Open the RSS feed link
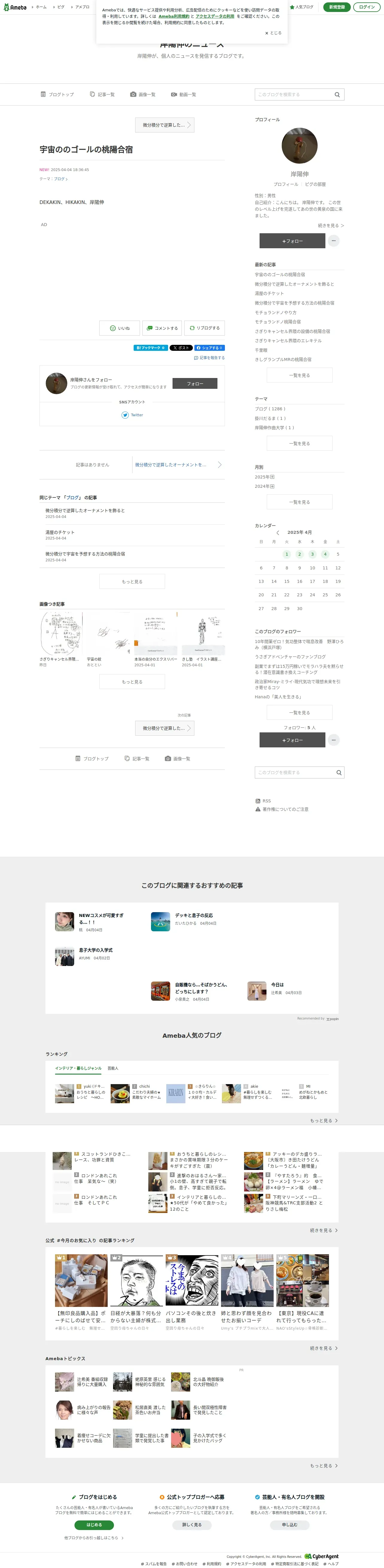The width and height of the screenshot is (384, 1568). pos(263,801)
